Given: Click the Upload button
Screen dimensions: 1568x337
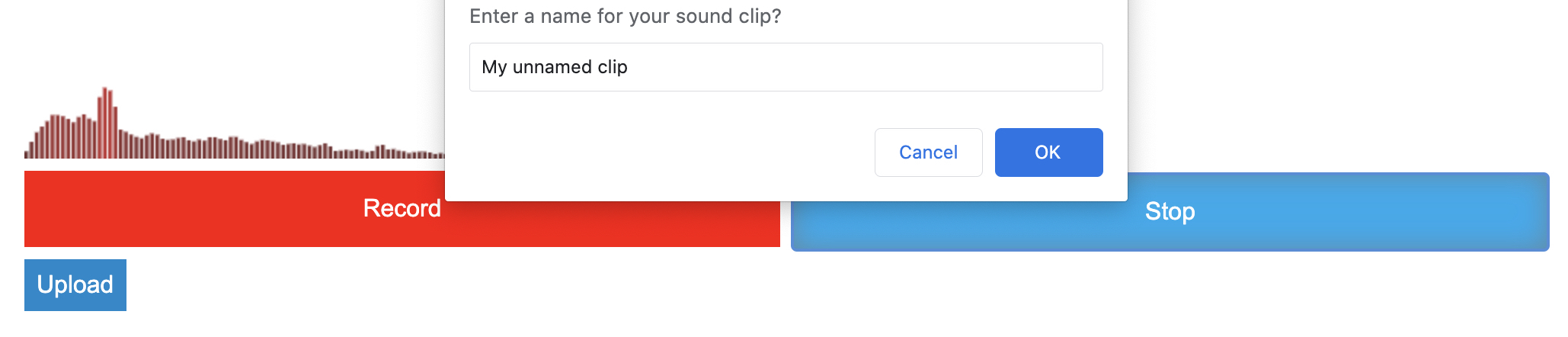Looking at the screenshot, I should (x=75, y=285).
